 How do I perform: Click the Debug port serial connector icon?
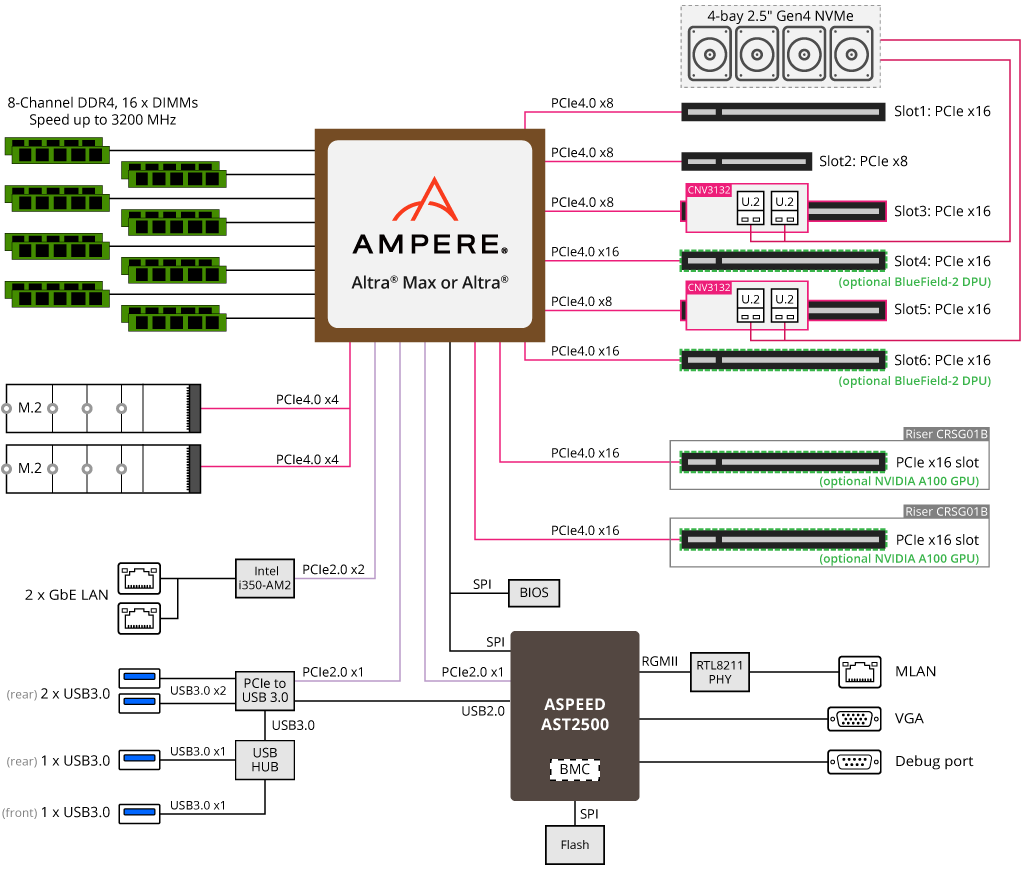click(x=854, y=761)
